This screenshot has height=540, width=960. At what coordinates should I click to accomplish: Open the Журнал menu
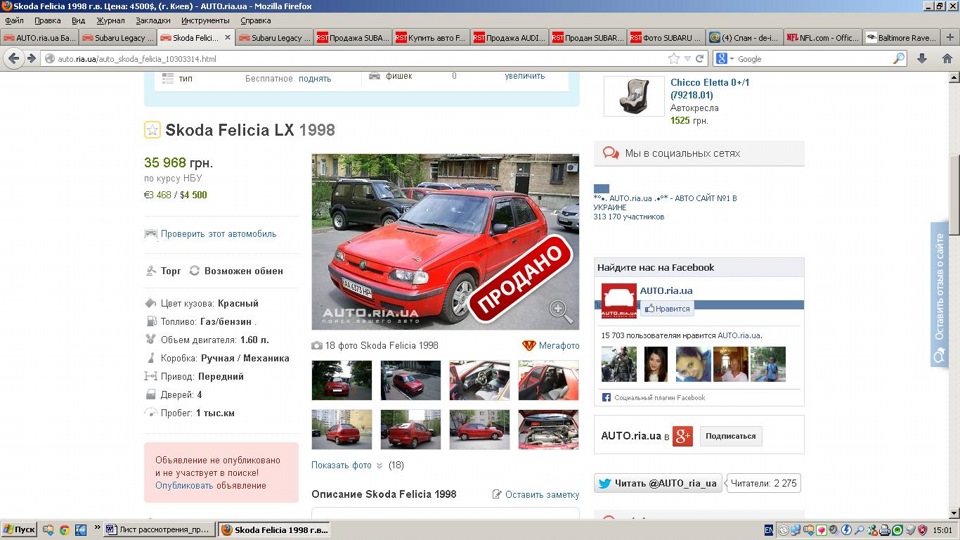coord(111,21)
